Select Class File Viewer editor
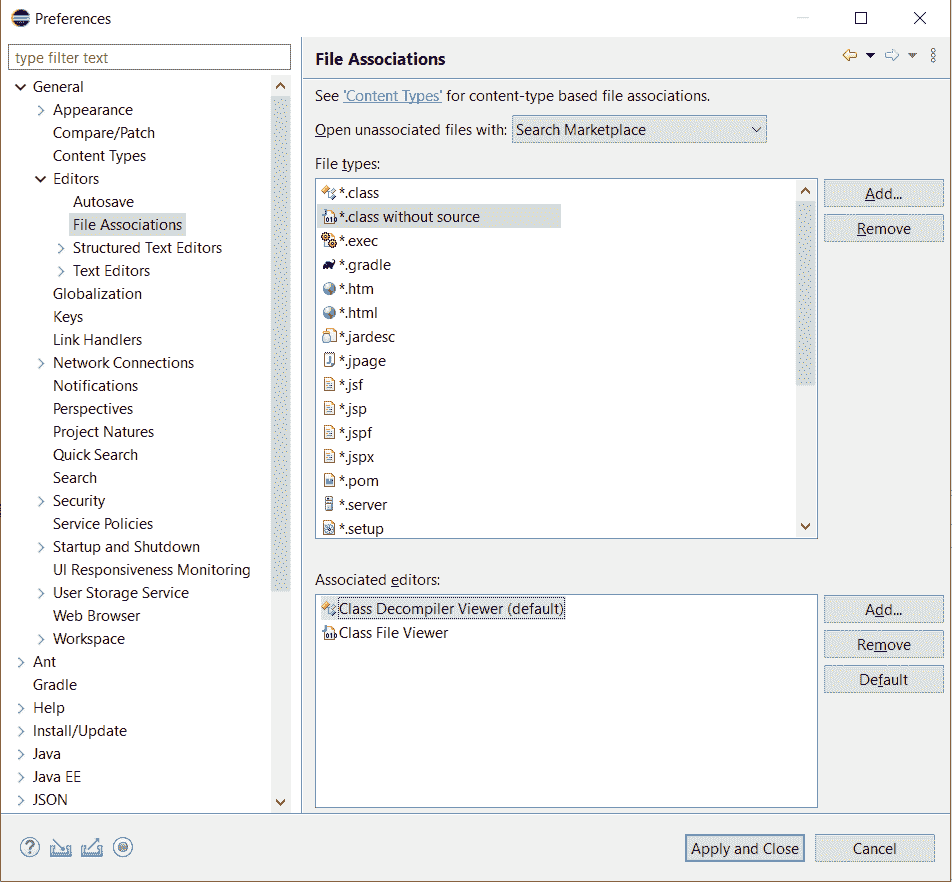The width and height of the screenshot is (952, 882). click(393, 633)
